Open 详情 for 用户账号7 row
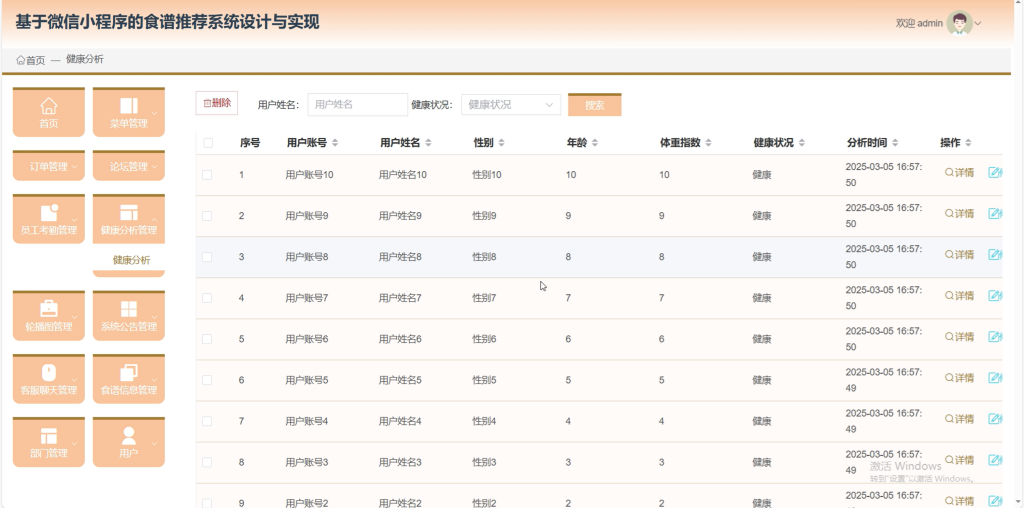This screenshot has width=1024, height=508. click(959, 296)
